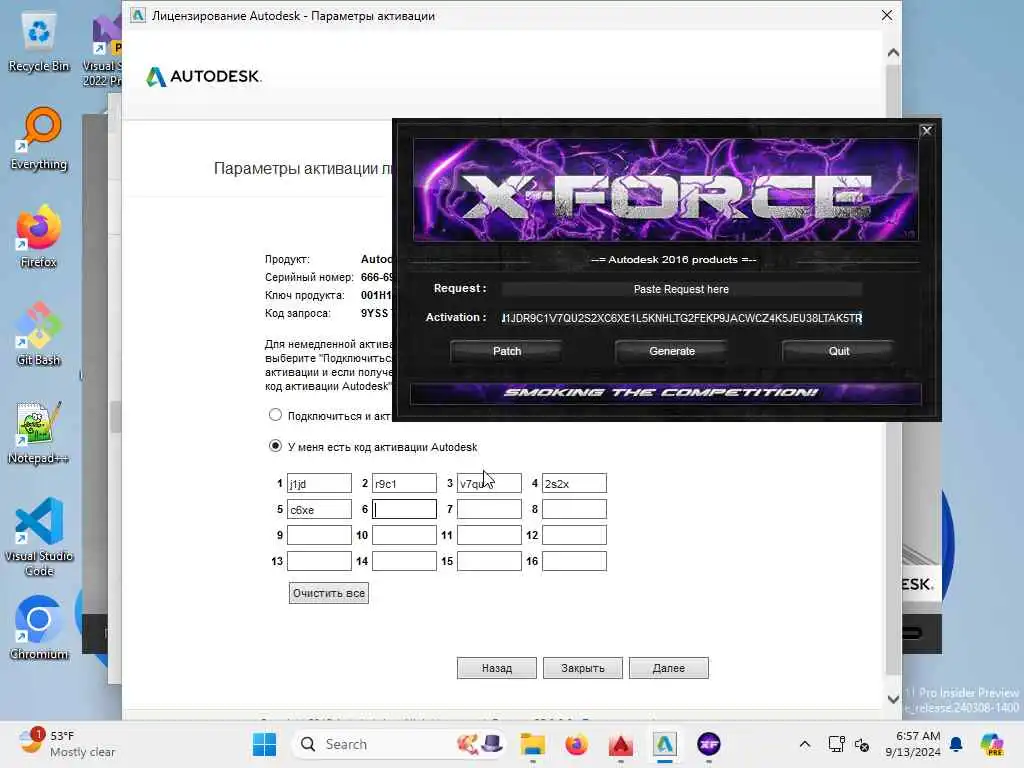The height and width of the screenshot is (768, 1024).
Task: Focus activation code field 16
Action: click(x=574, y=561)
